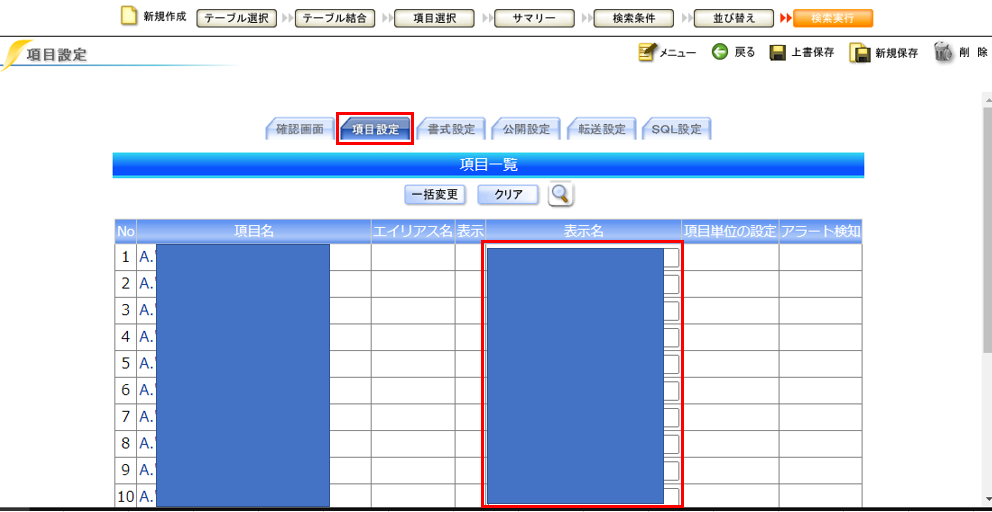Open the サマリー step

click(x=534, y=18)
